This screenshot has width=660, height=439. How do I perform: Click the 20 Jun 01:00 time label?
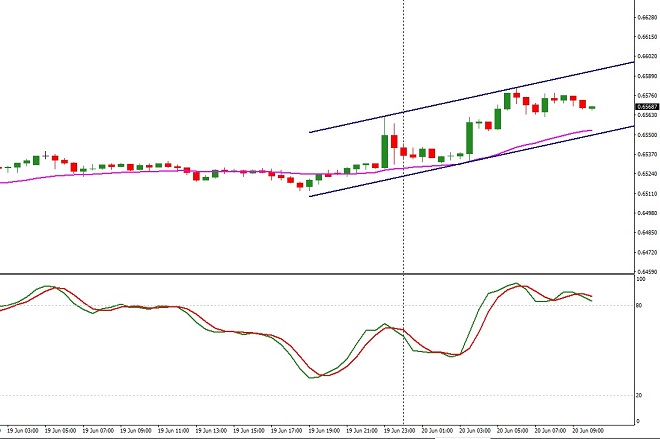coord(437,431)
